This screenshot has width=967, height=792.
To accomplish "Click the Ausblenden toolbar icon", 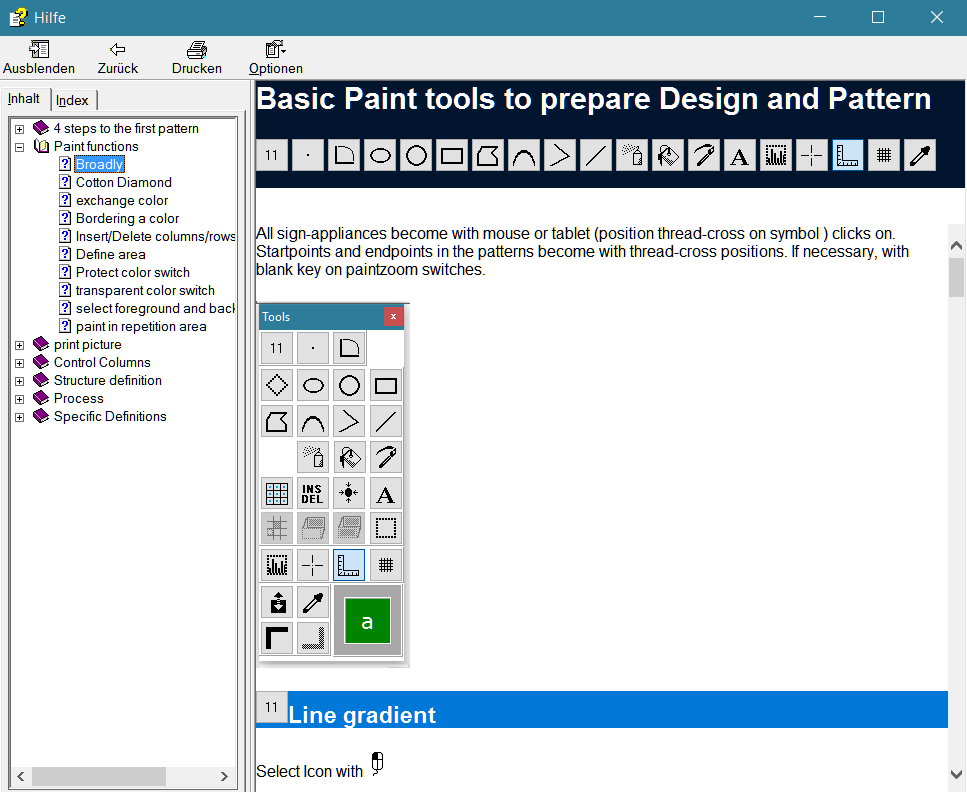I will pyautogui.click(x=39, y=50).
